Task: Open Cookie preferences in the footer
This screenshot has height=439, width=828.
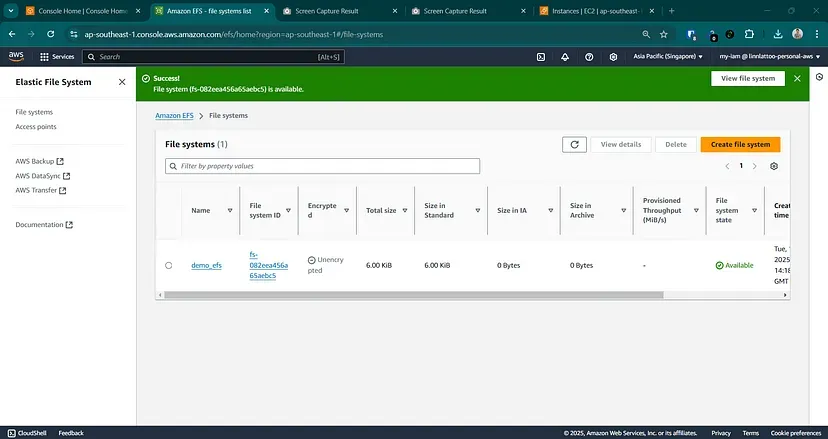Action: pyautogui.click(x=796, y=433)
